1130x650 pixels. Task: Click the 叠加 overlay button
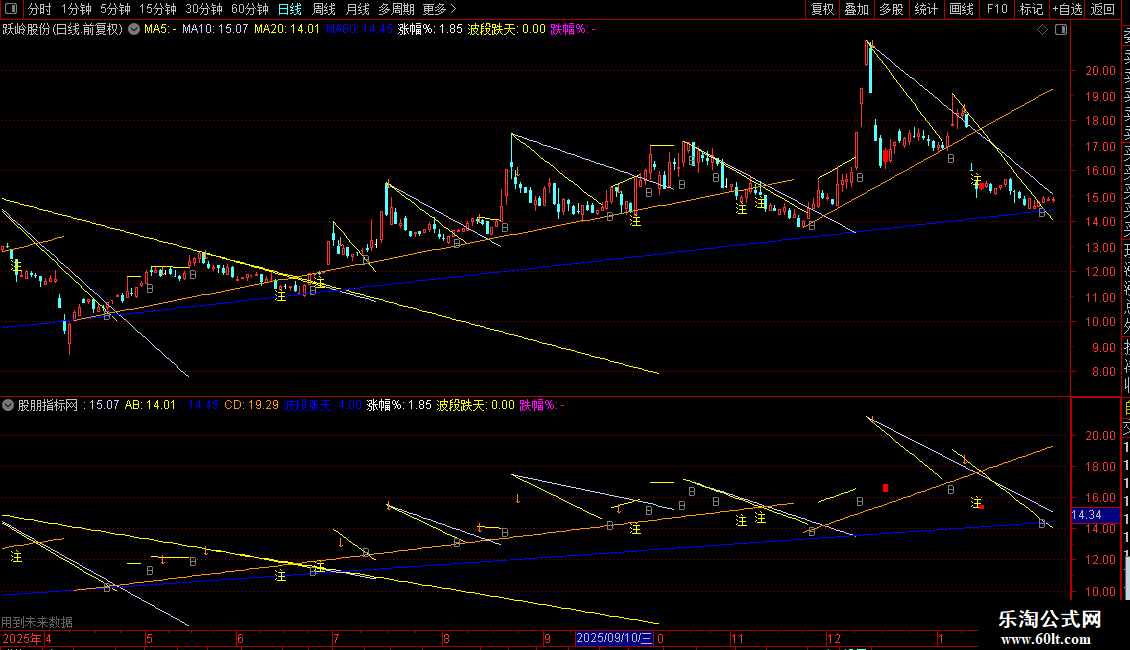coord(857,9)
